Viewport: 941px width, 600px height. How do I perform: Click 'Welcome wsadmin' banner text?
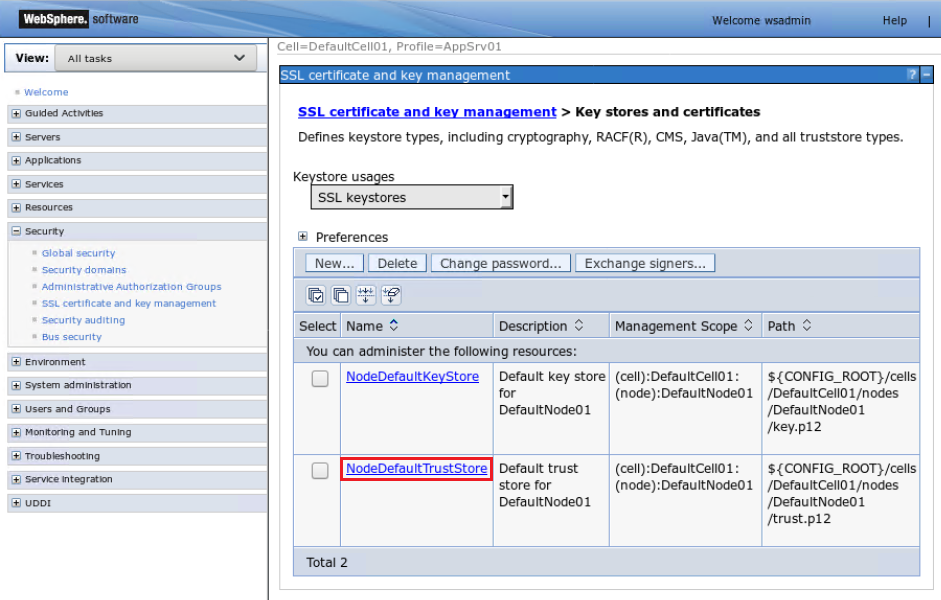coord(761,20)
